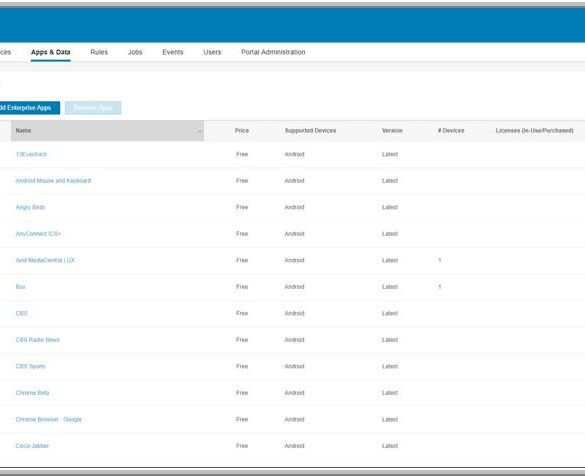Sort by Licenses (In-Use/Purchased) column
The height and width of the screenshot is (476, 585).
pyautogui.click(x=534, y=131)
